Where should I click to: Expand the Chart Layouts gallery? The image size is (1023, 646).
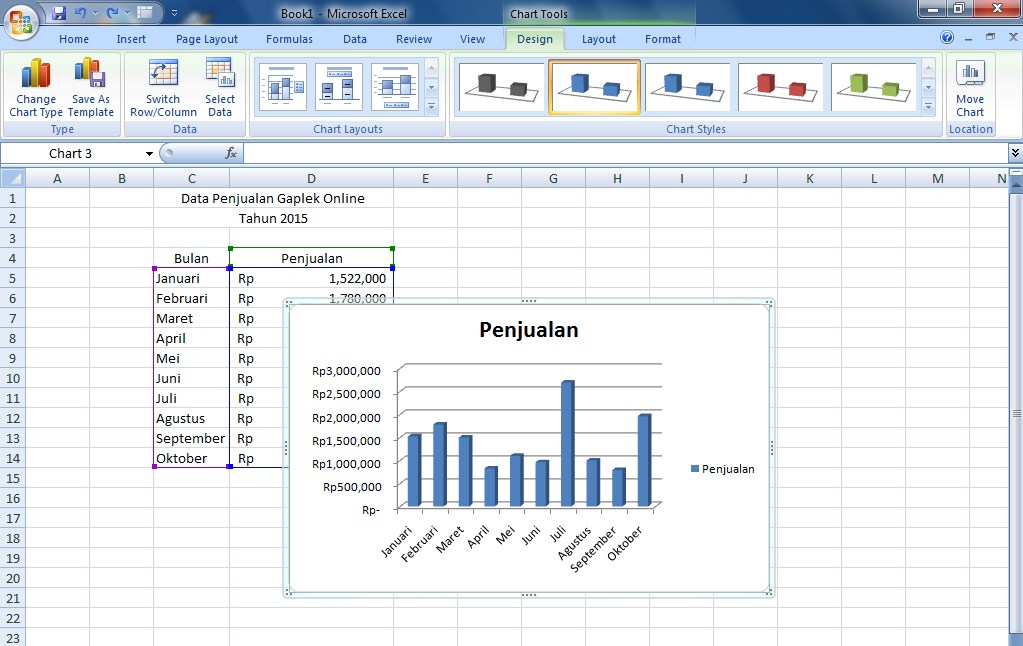431,106
